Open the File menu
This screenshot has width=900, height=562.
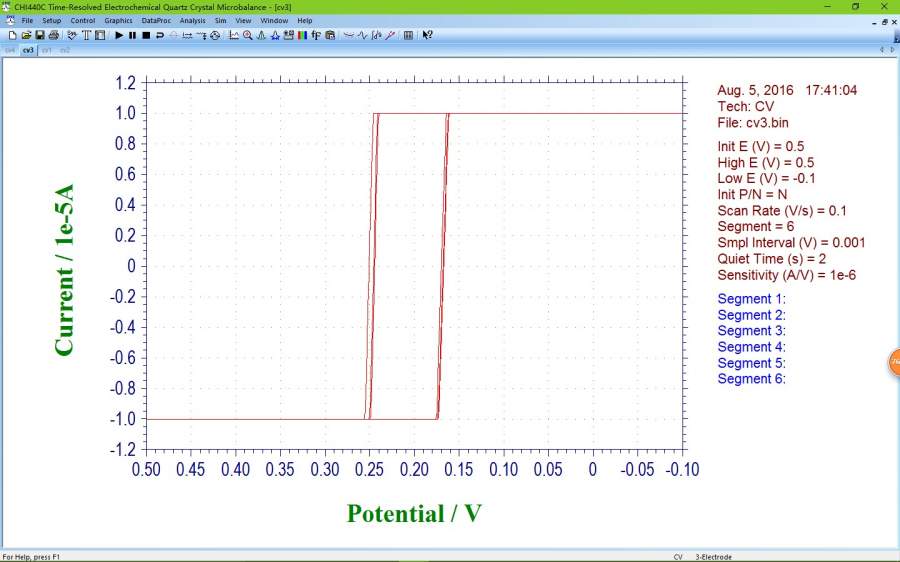pos(27,21)
